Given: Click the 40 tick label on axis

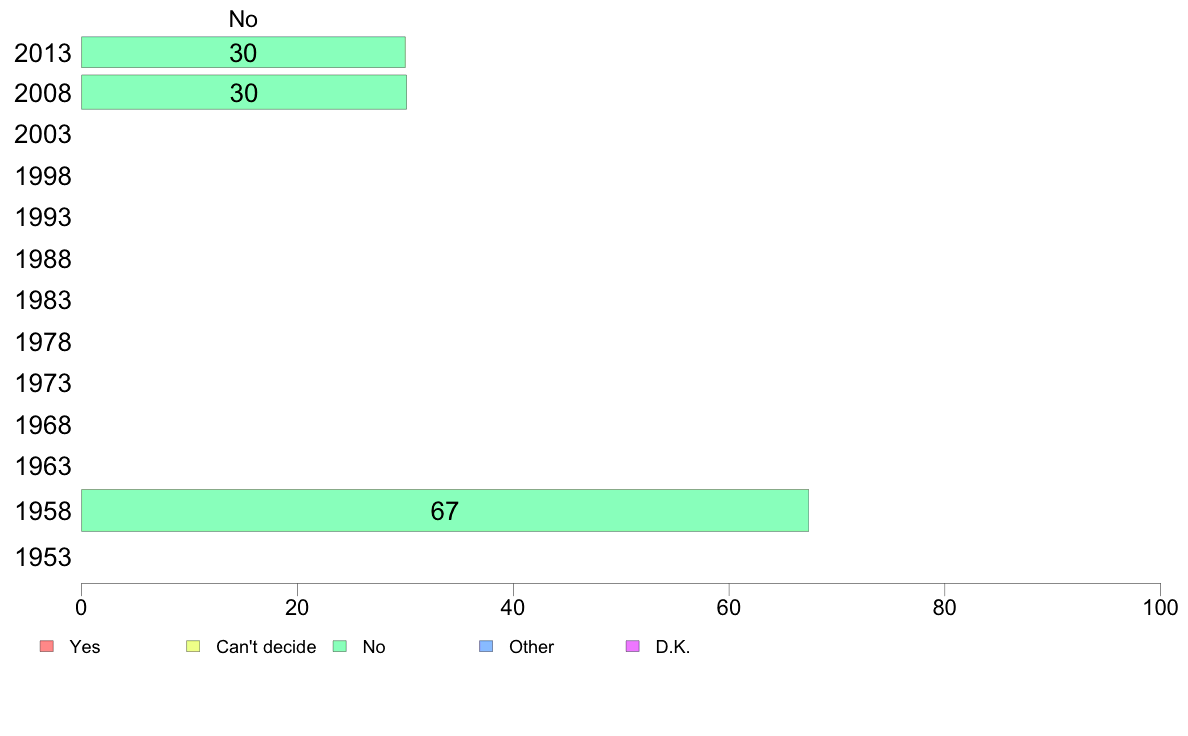Looking at the screenshot, I should 513,608.
